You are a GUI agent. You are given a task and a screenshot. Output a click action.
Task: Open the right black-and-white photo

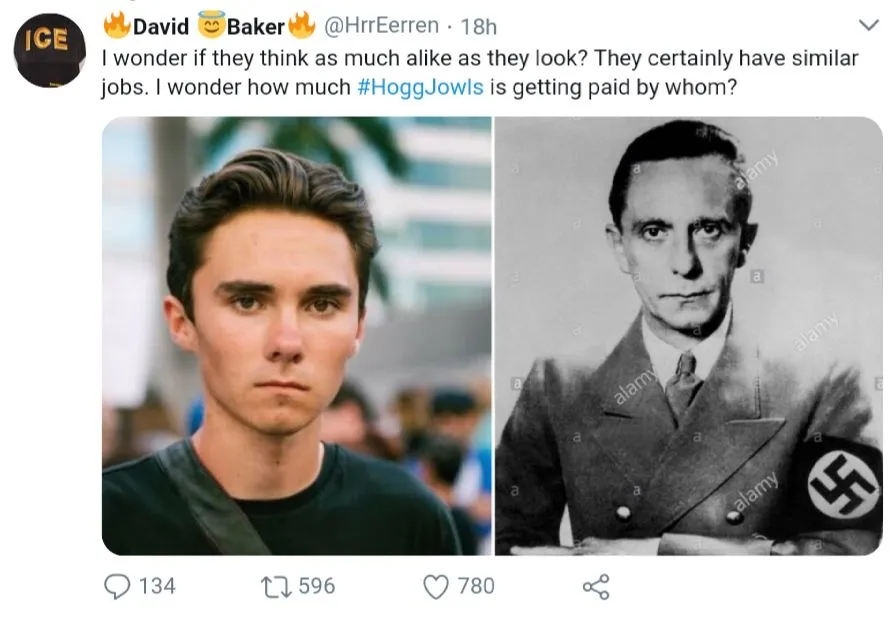point(688,336)
